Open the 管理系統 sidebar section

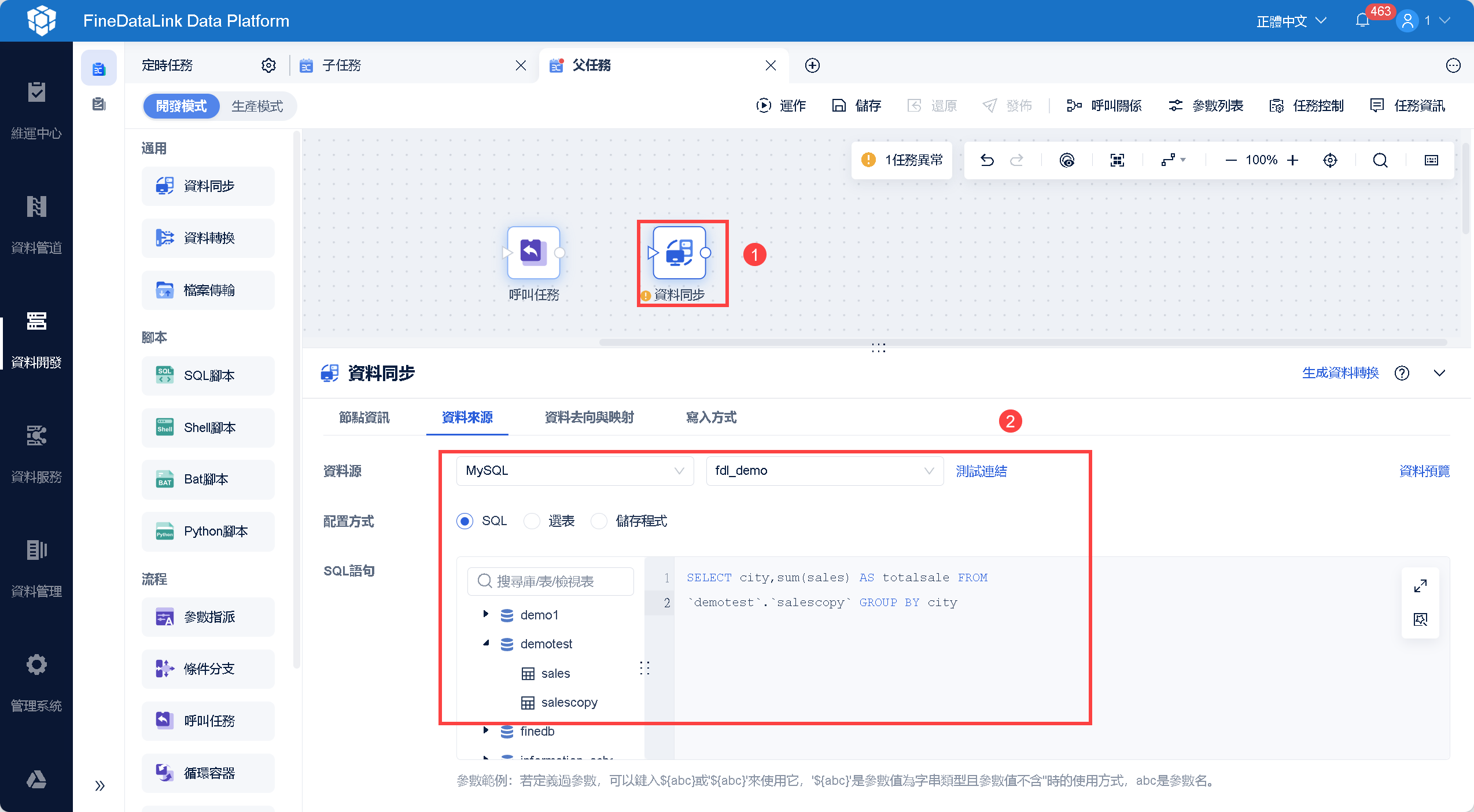pyautogui.click(x=36, y=682)
